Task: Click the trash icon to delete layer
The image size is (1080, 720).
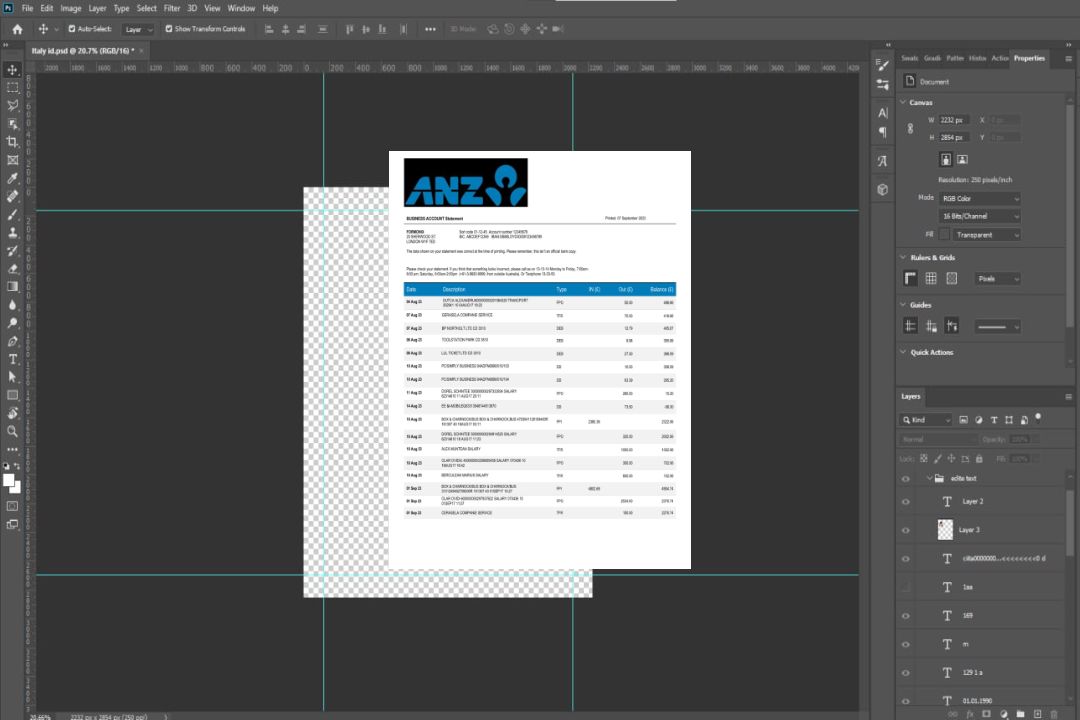Action: click(x=1054, y=714)
